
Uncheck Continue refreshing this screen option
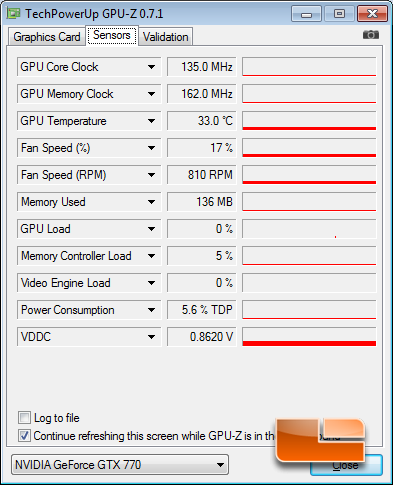point(24,435)
